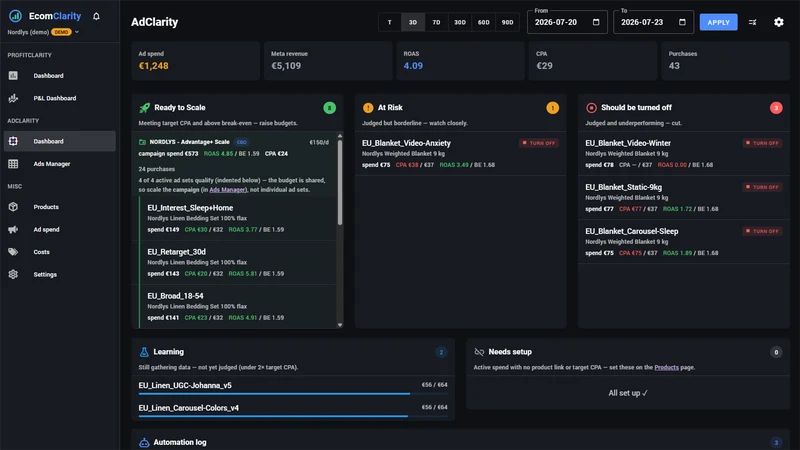800x450 pixels.
Task: Click the Needs setup count badge
Action: tap(776, 352)
